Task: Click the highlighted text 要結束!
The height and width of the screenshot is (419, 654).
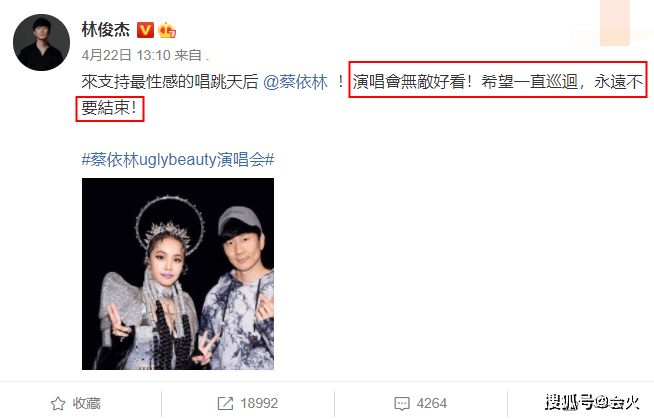Action: 109,108
